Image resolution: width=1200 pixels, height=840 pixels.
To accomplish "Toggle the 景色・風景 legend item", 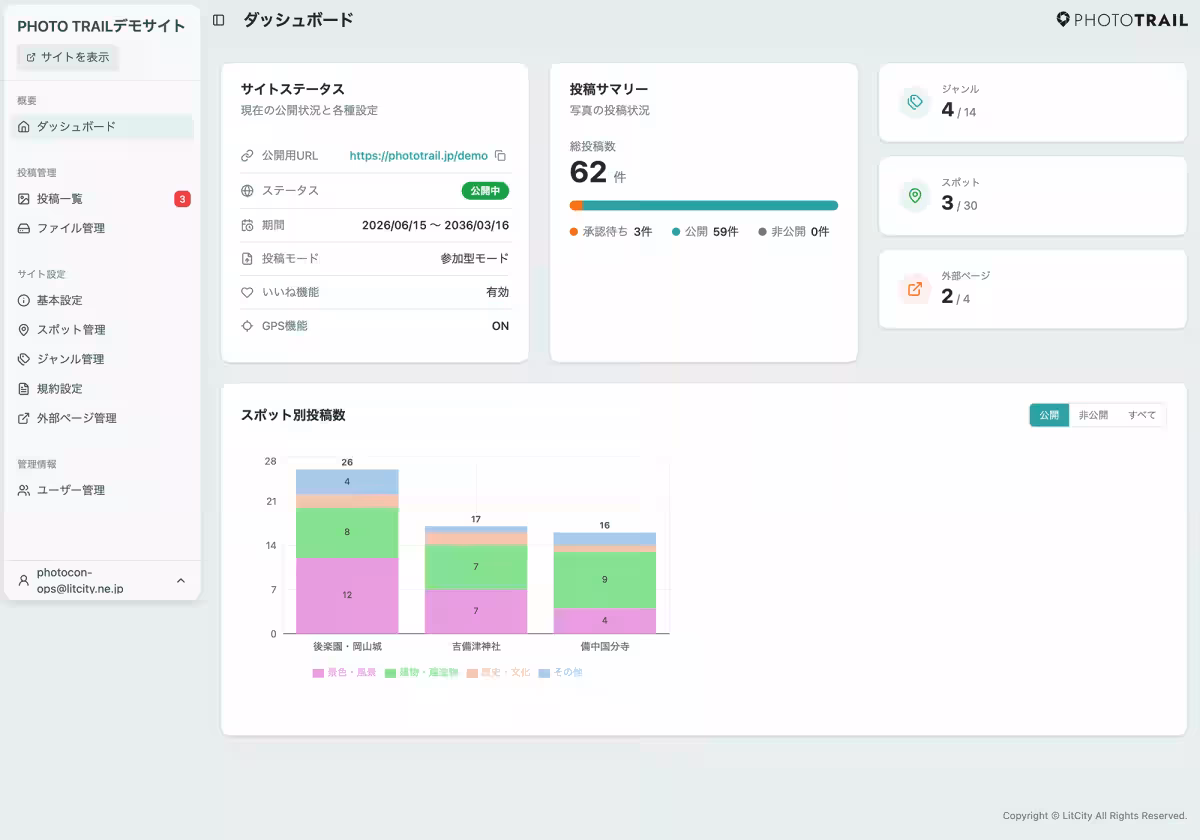I will click(x=344, y=673).
